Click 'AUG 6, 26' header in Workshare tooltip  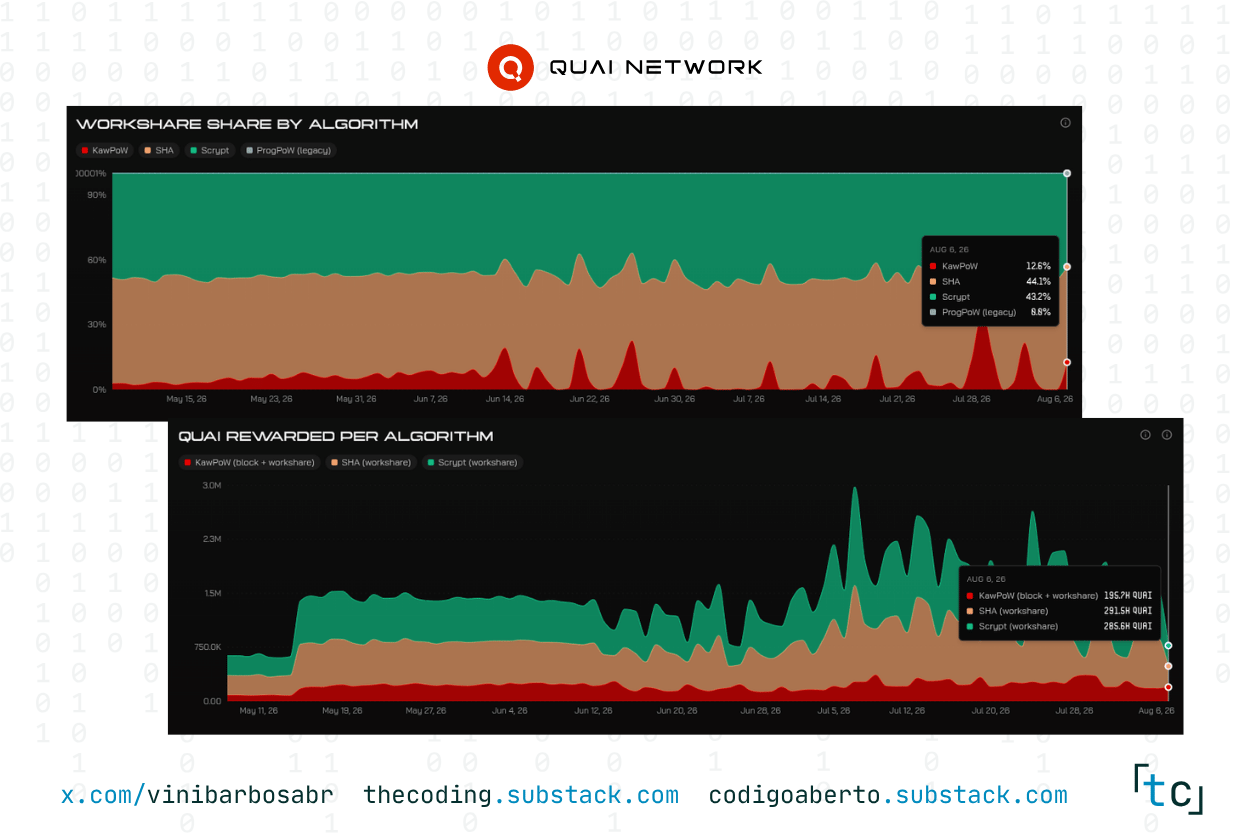[x=949, y=249]
